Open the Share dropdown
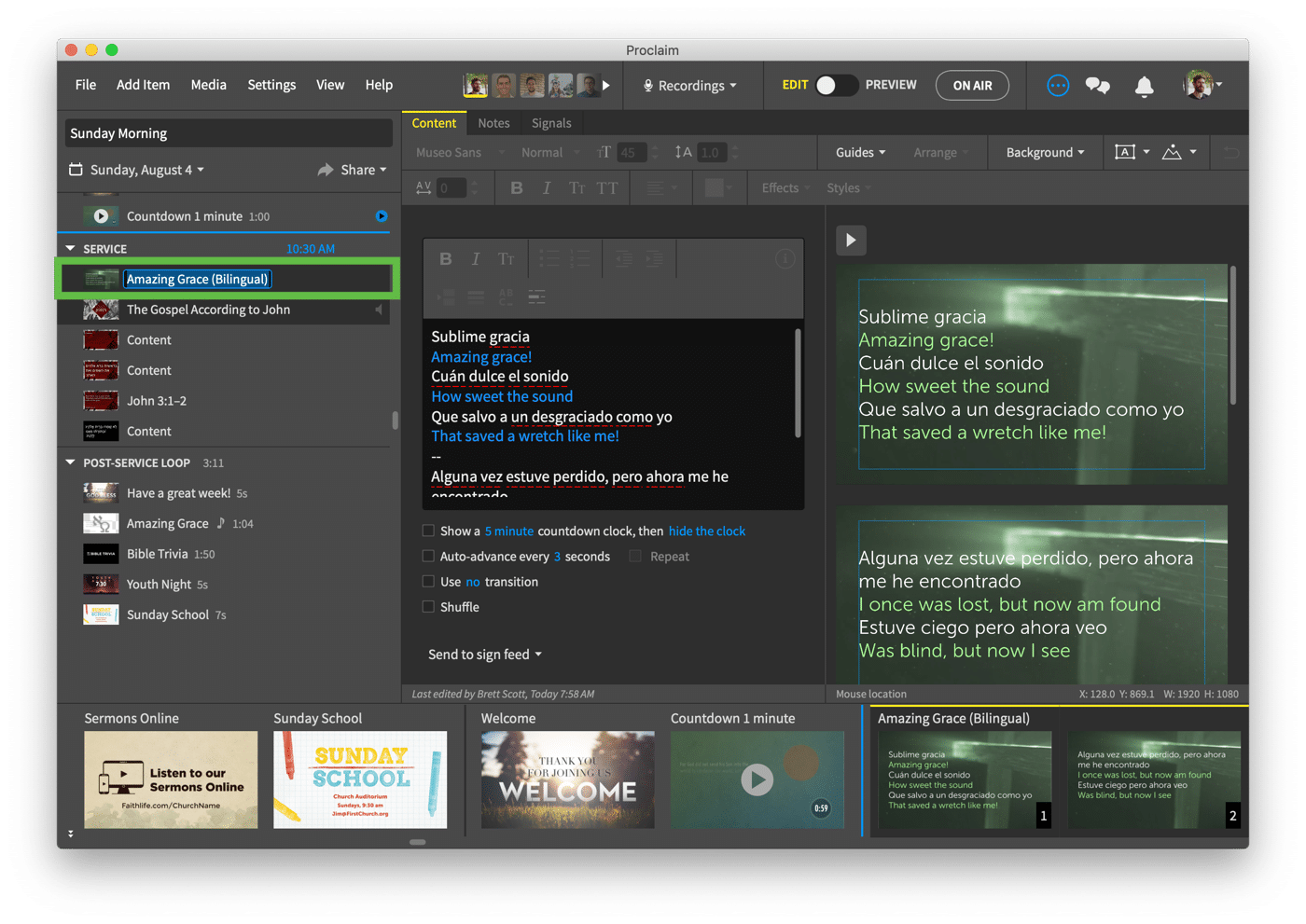 coord(353,170)
